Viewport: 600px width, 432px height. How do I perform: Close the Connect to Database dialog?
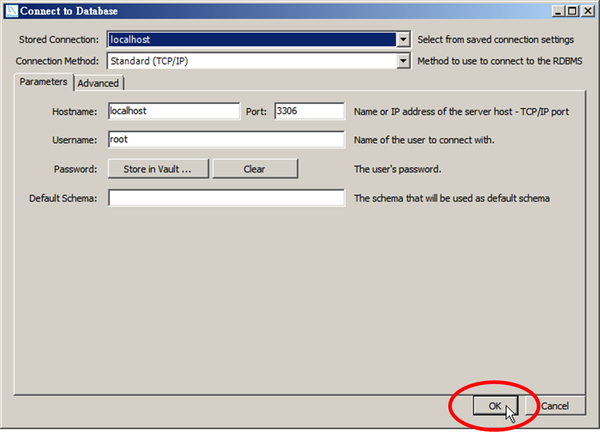tap(587, 11)
